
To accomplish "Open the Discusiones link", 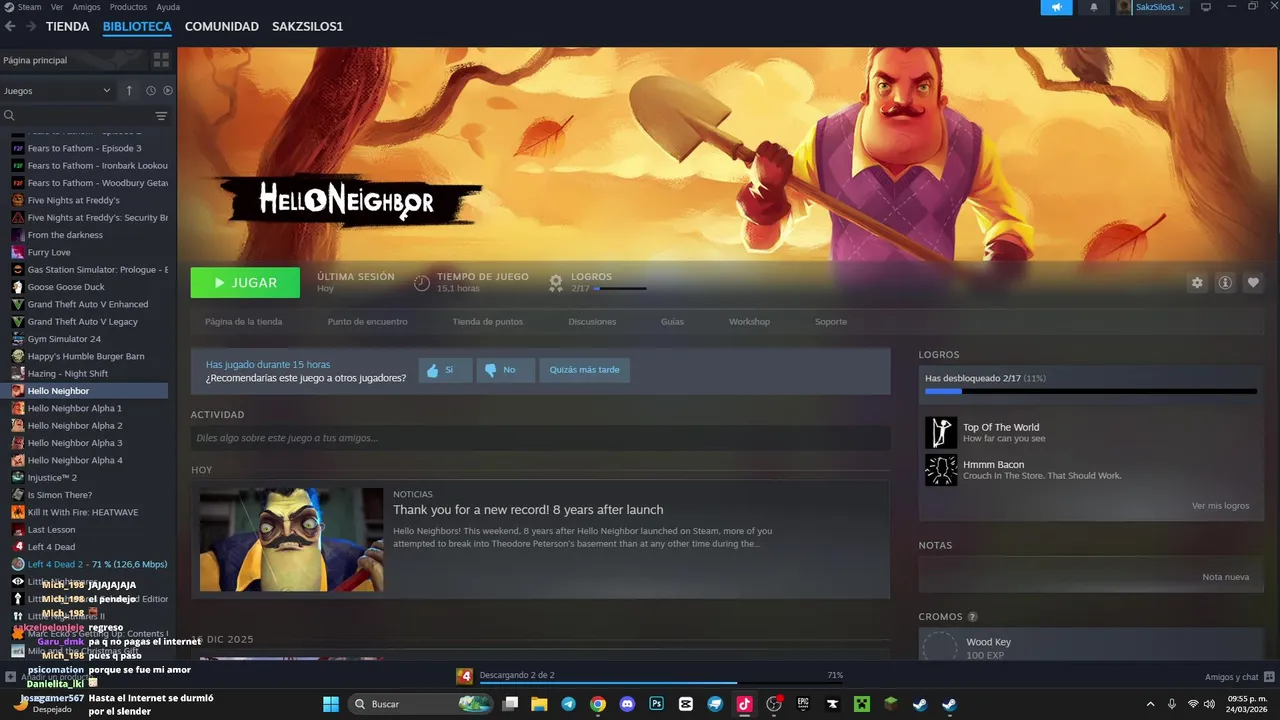I will (592, 322).
